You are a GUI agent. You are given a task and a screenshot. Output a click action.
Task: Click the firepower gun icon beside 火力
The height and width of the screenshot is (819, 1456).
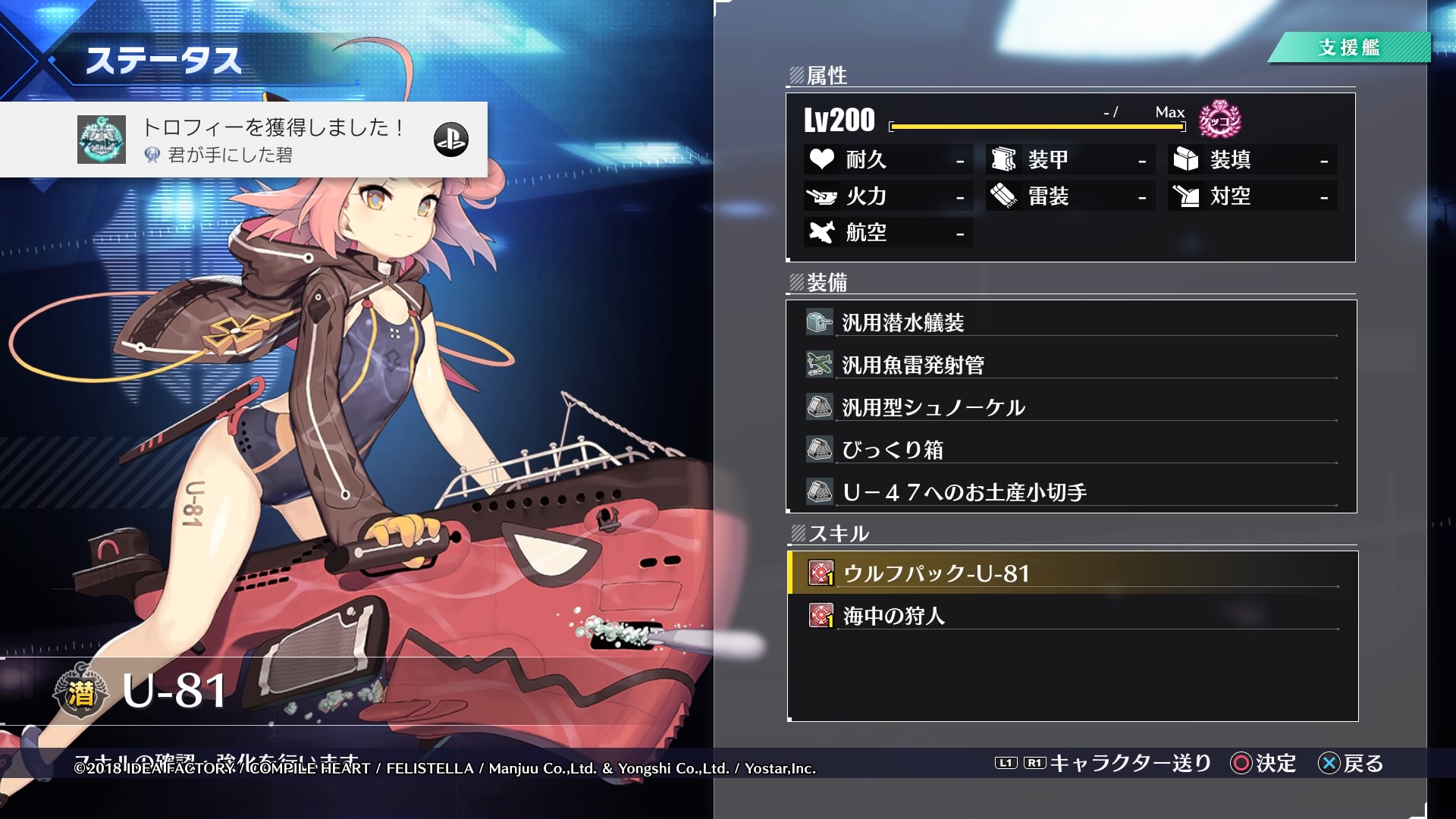coord(821,196)
